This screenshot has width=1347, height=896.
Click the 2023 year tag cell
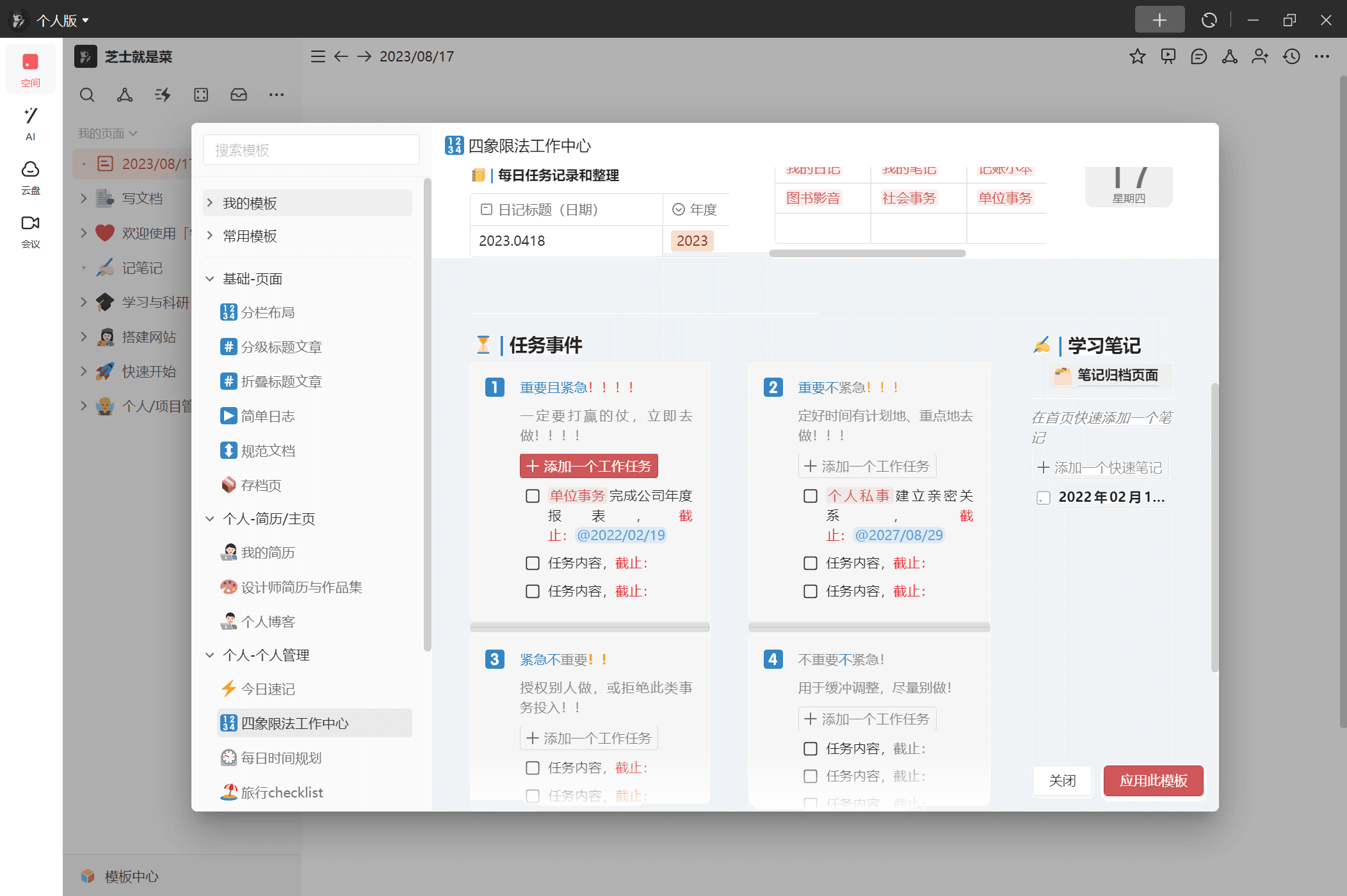[x=692, y=241]
